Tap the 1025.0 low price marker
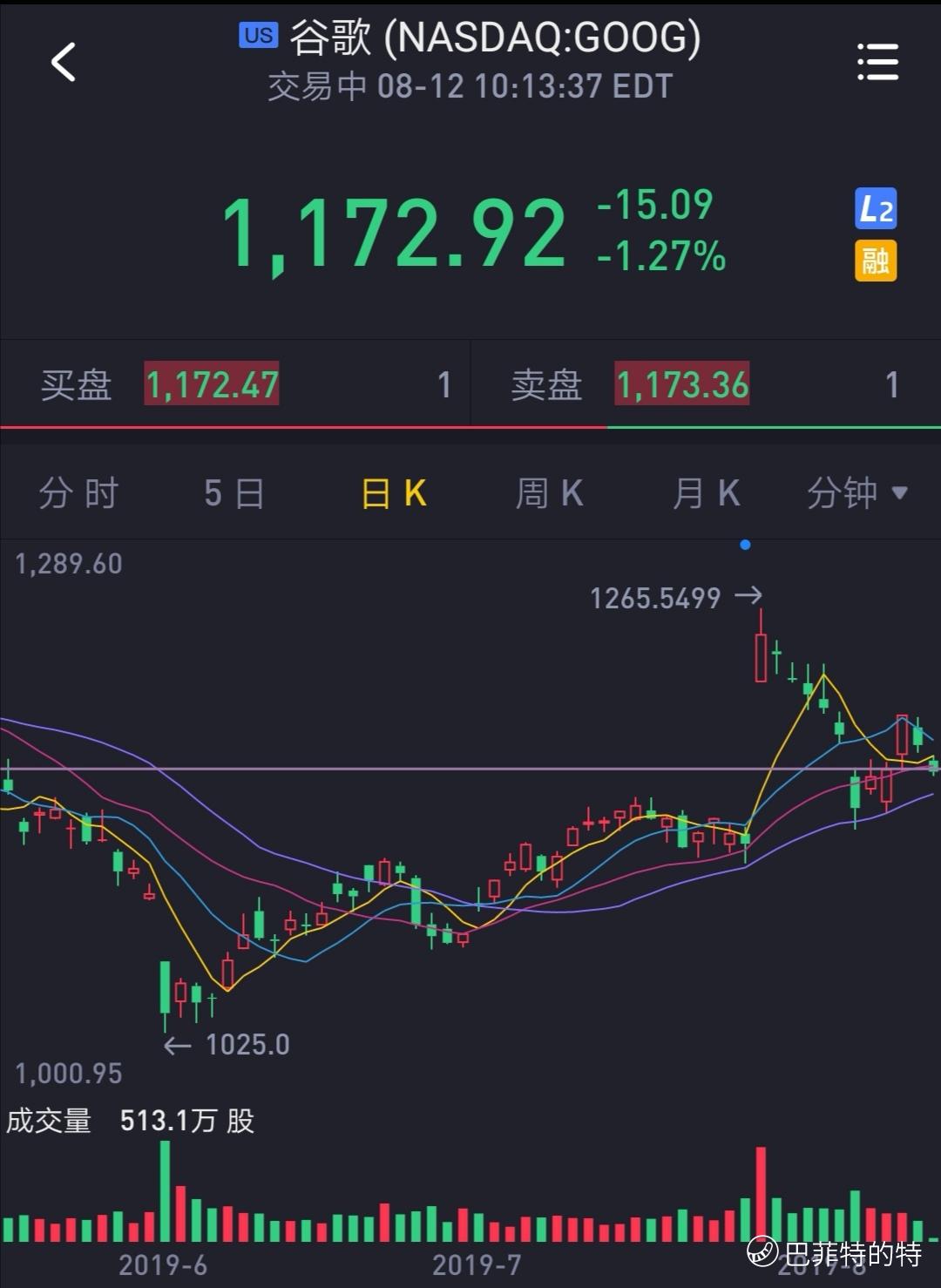This screenshot has width=941, height=1288. (x=247, y=1044)
